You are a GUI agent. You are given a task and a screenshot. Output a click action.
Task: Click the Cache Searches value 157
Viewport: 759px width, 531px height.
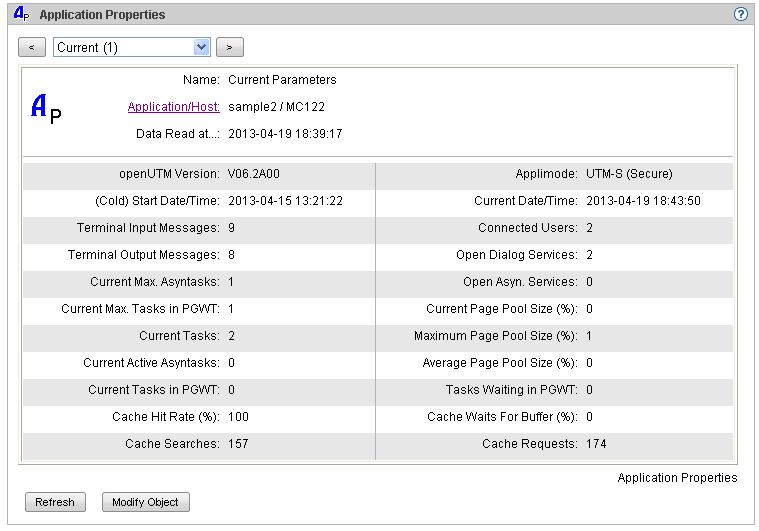coord(238,444)
